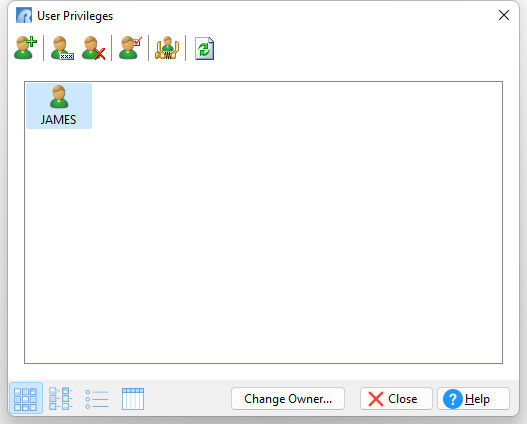
Task: Open Help for this dialog
Action: click(x=474, y=399)
